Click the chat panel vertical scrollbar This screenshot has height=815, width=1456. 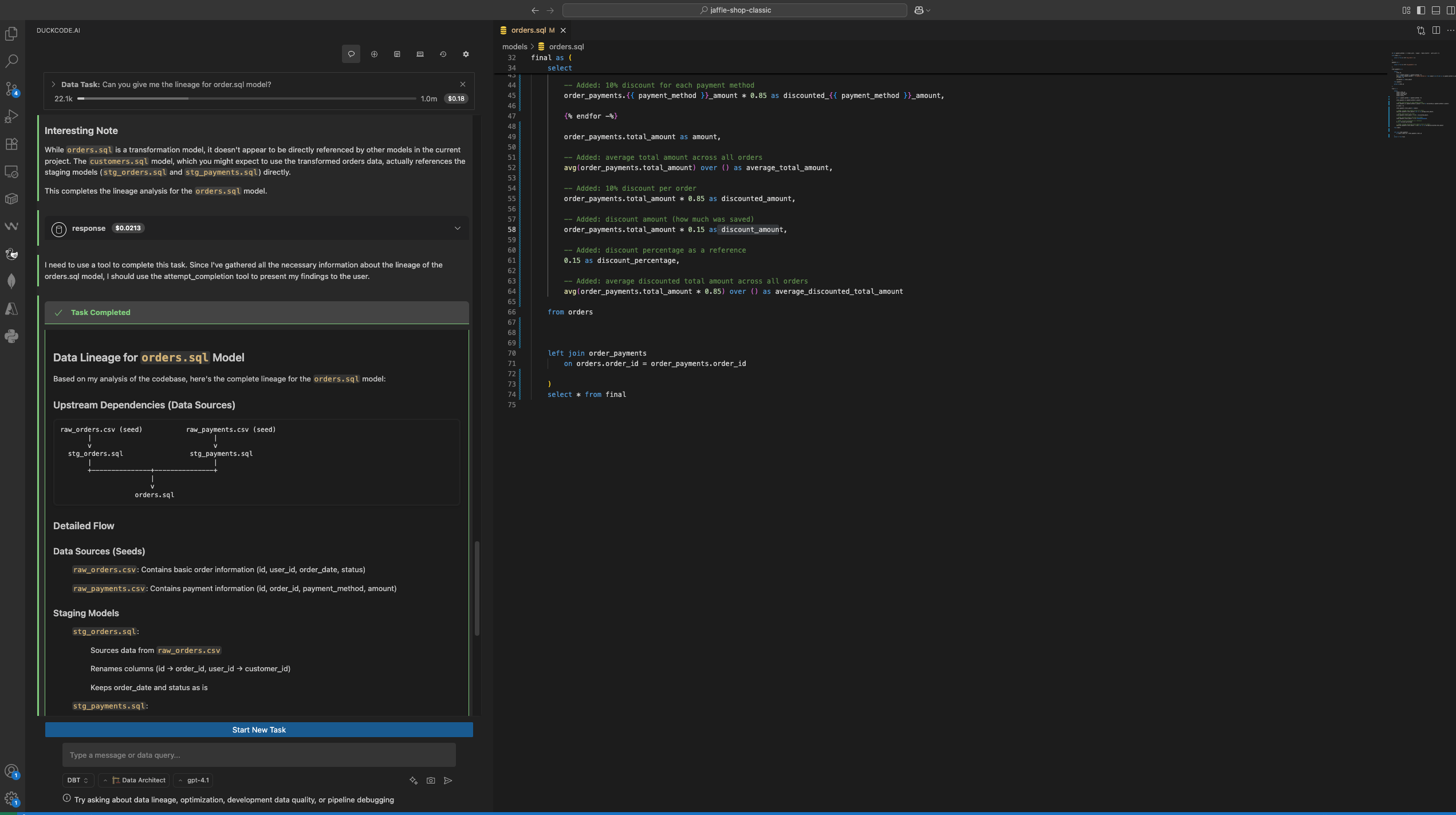tap(477, 588)
